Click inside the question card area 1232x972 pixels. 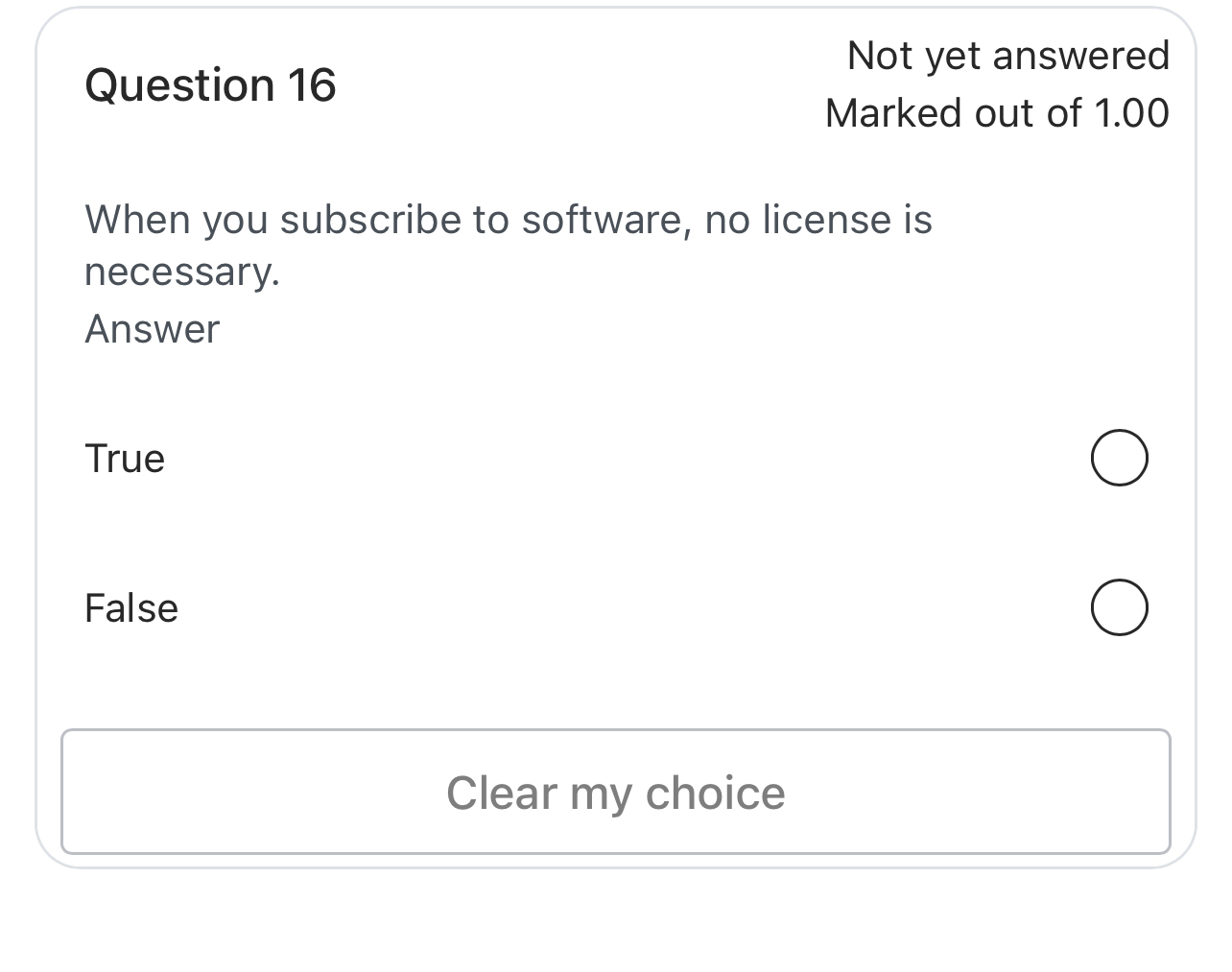(x=614, y=384)
